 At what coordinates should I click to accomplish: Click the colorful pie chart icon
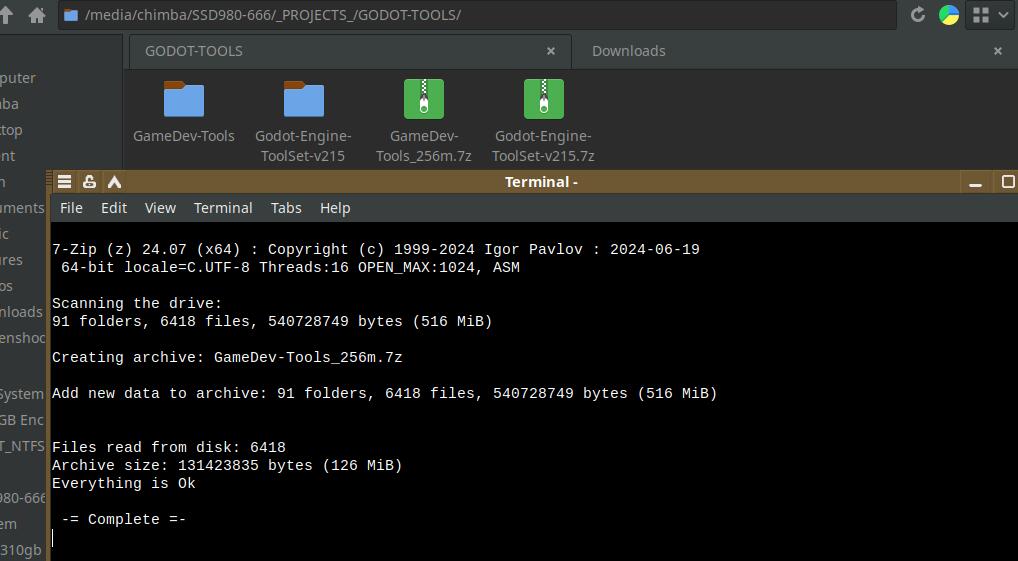point(949,15)
